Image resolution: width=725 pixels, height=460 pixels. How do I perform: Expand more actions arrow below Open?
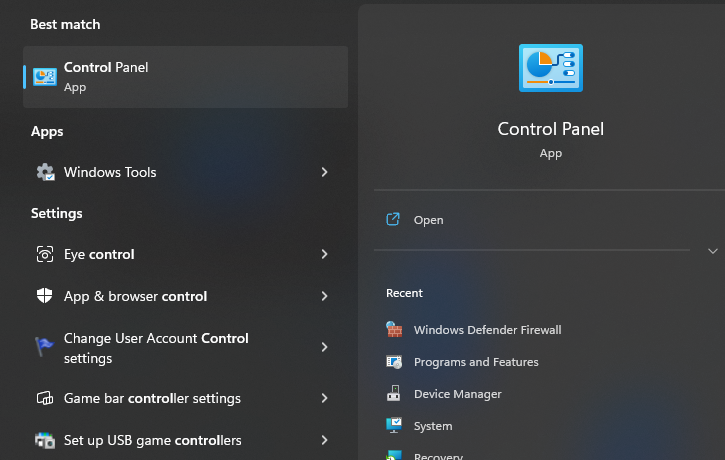(713, 251)
